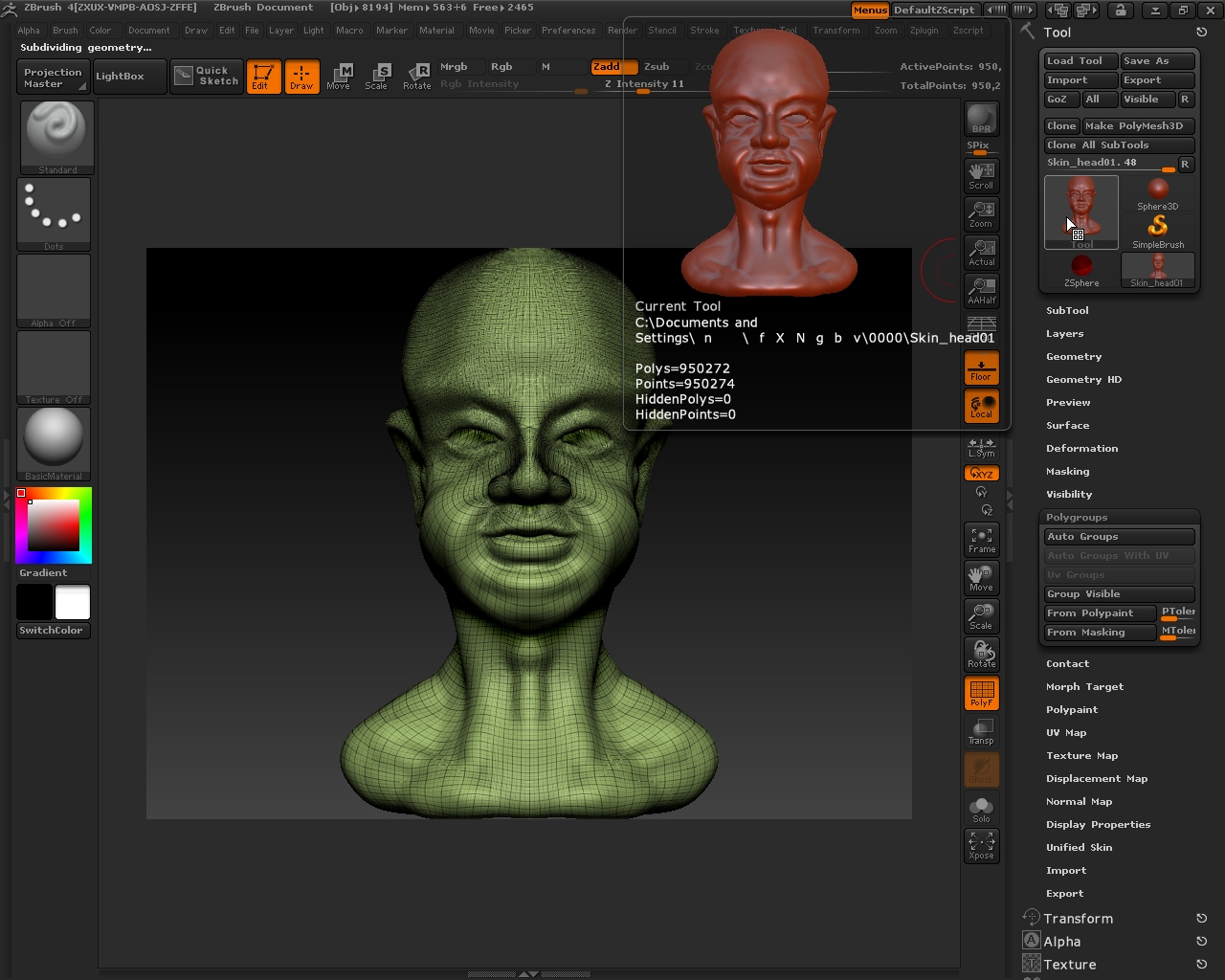Open the Preferences menu
The height and width of the screenshot is (980, 1225).
(x=568, y=31)
